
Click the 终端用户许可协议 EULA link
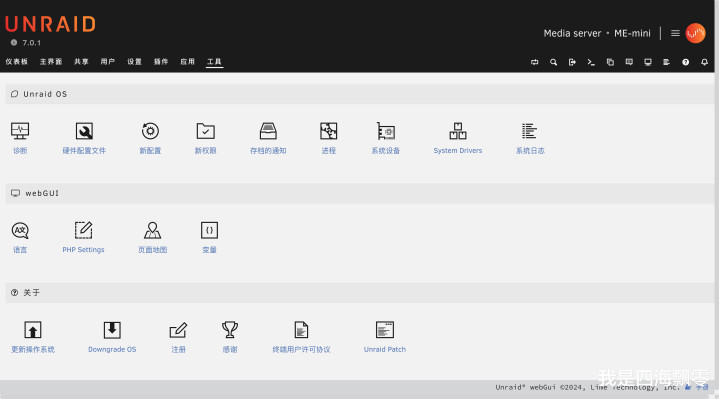(301, 349)
